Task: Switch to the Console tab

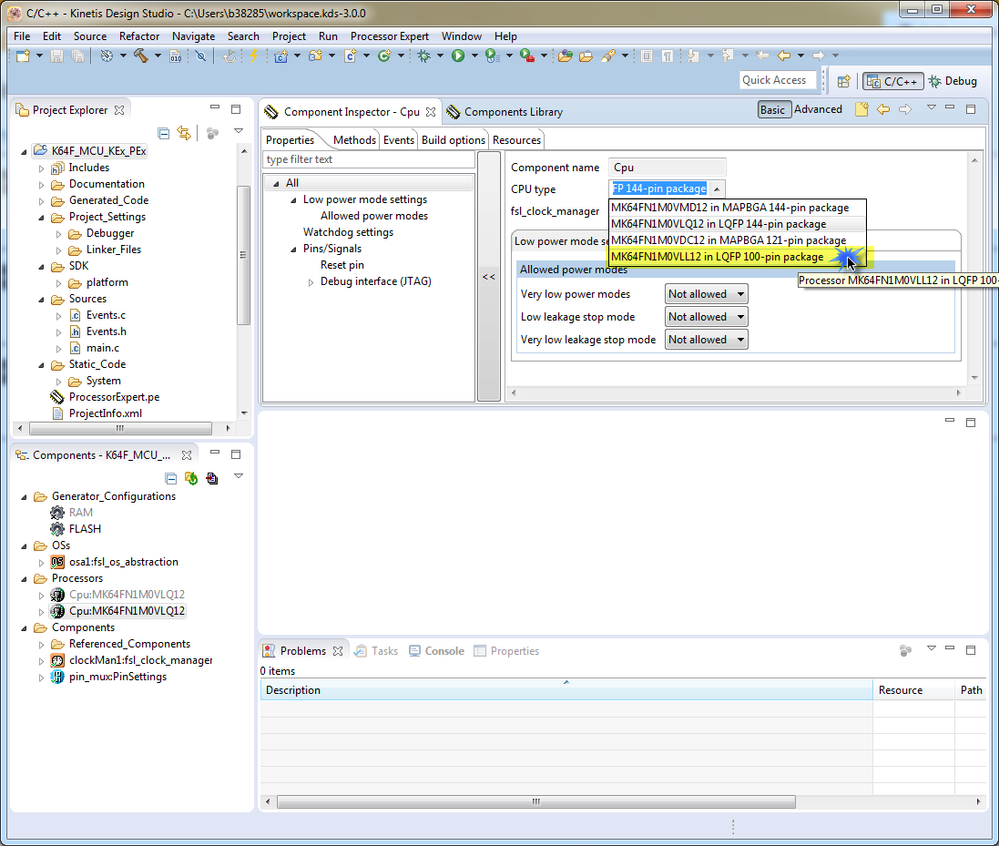Action: coord(436,651)
